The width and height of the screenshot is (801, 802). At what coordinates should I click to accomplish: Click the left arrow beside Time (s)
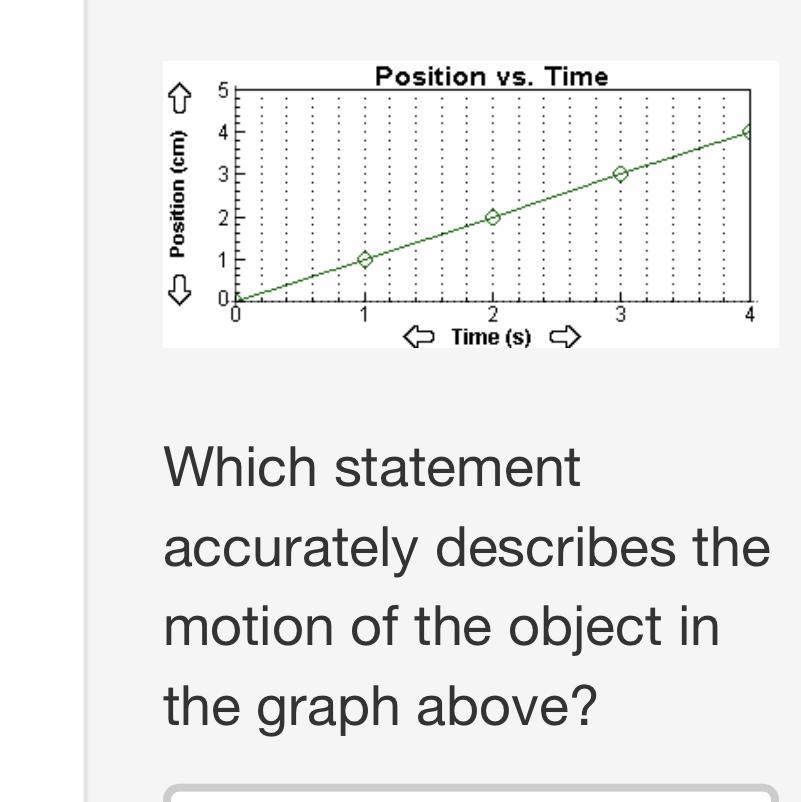[418, 338]
